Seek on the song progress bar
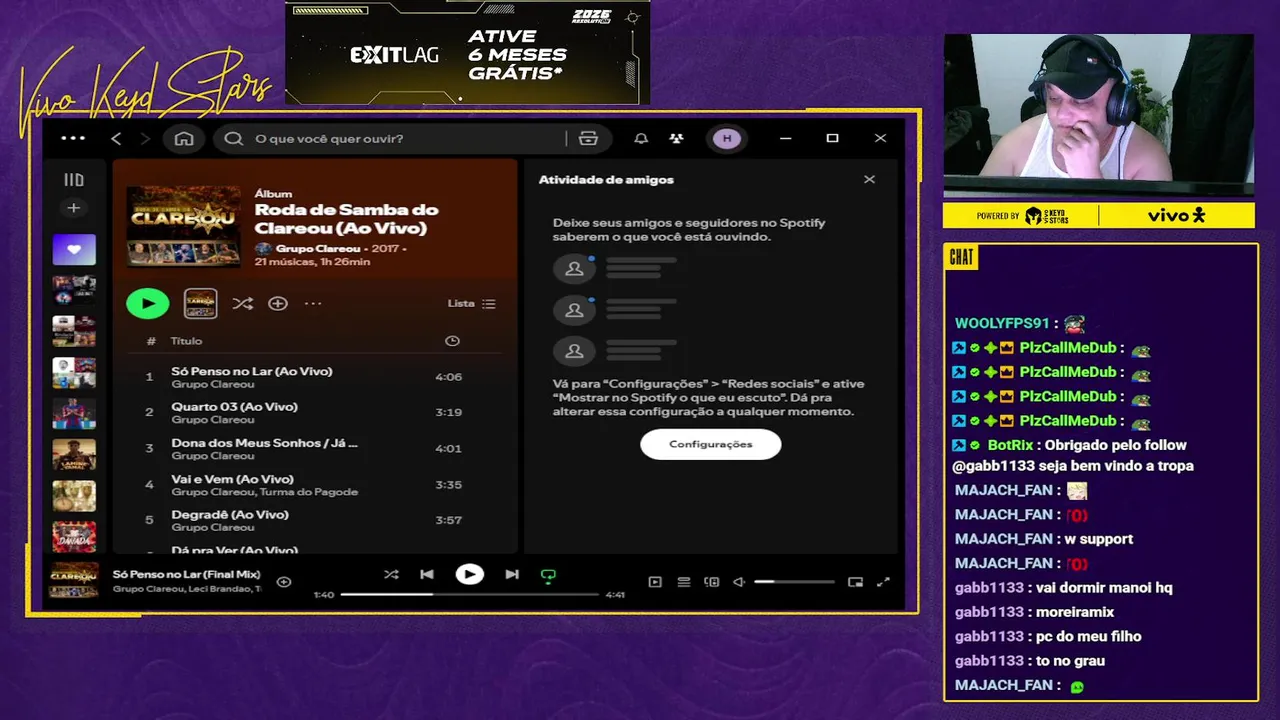This screenshot has height=720, width=1280. click(469, 595)
